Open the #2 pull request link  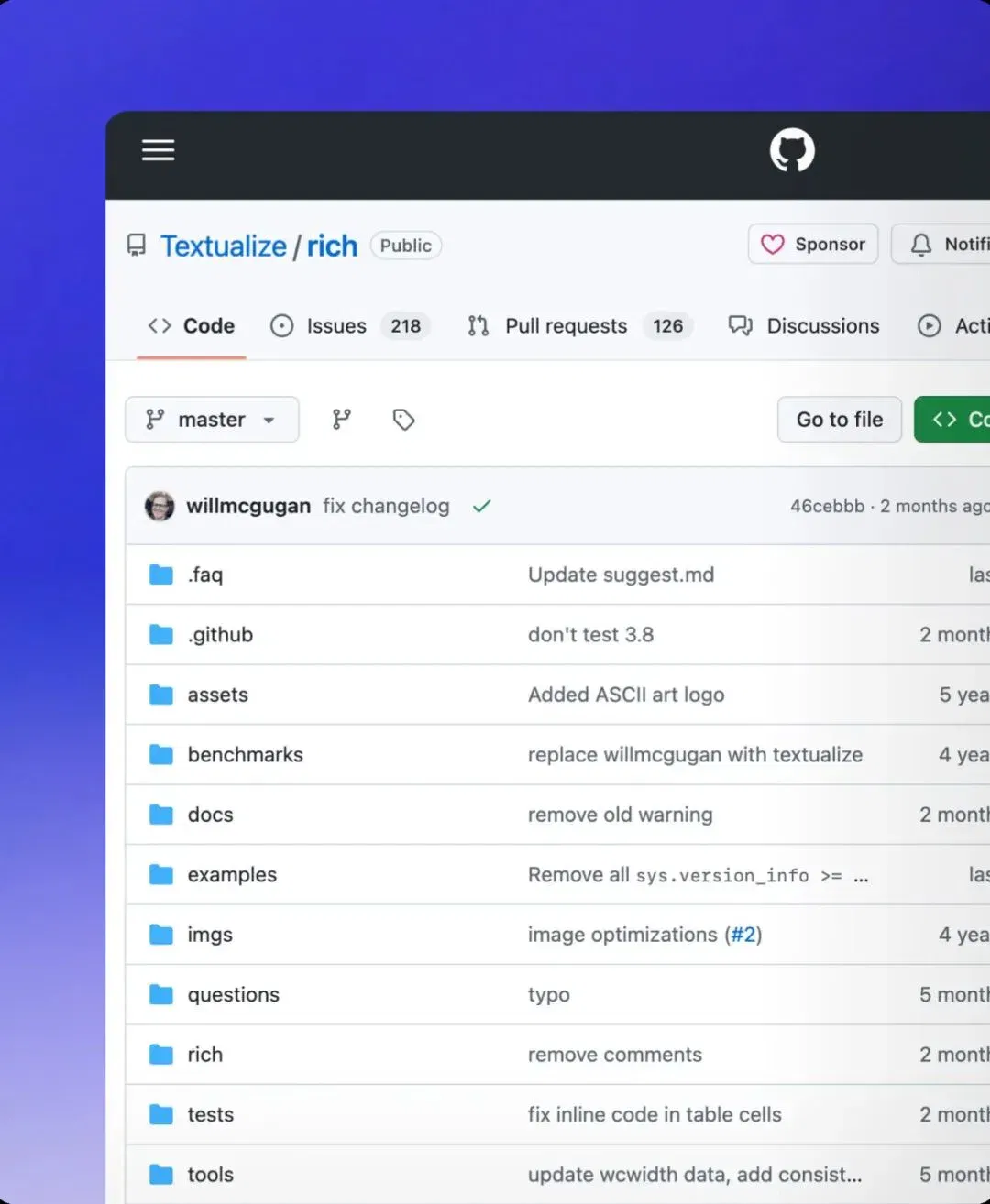pos(742,935)
